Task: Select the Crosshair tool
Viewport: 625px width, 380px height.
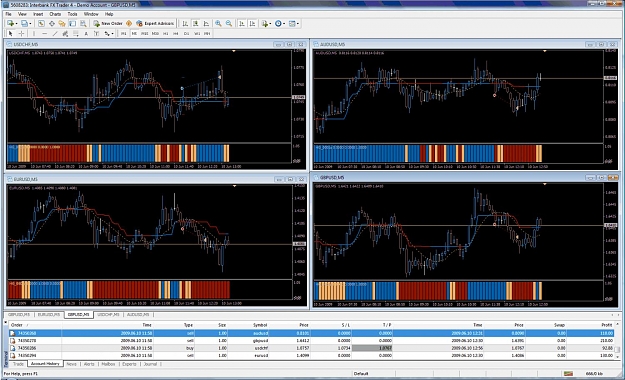Action: point(21,33)
